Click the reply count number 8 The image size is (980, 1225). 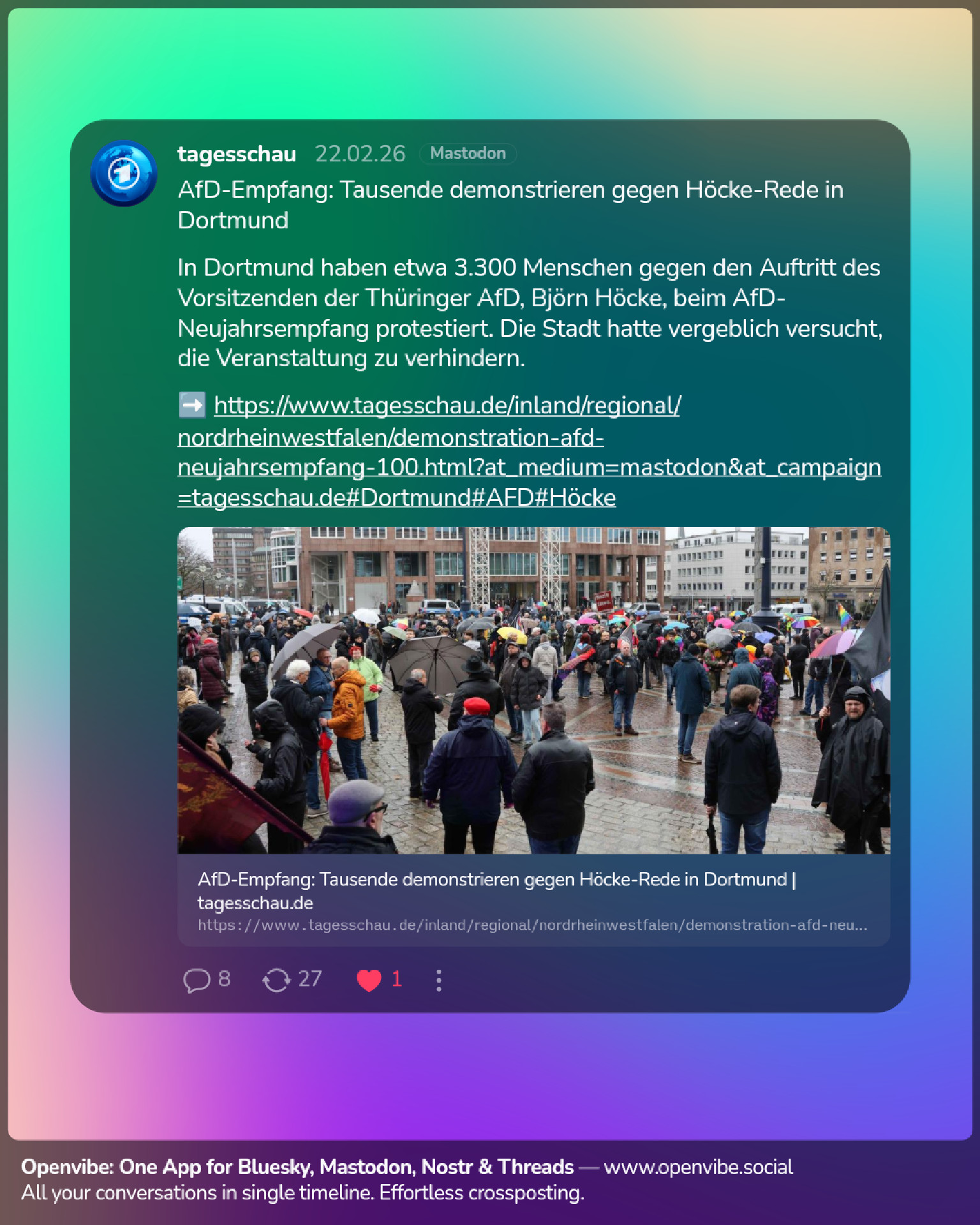click(x=224, y=979)
